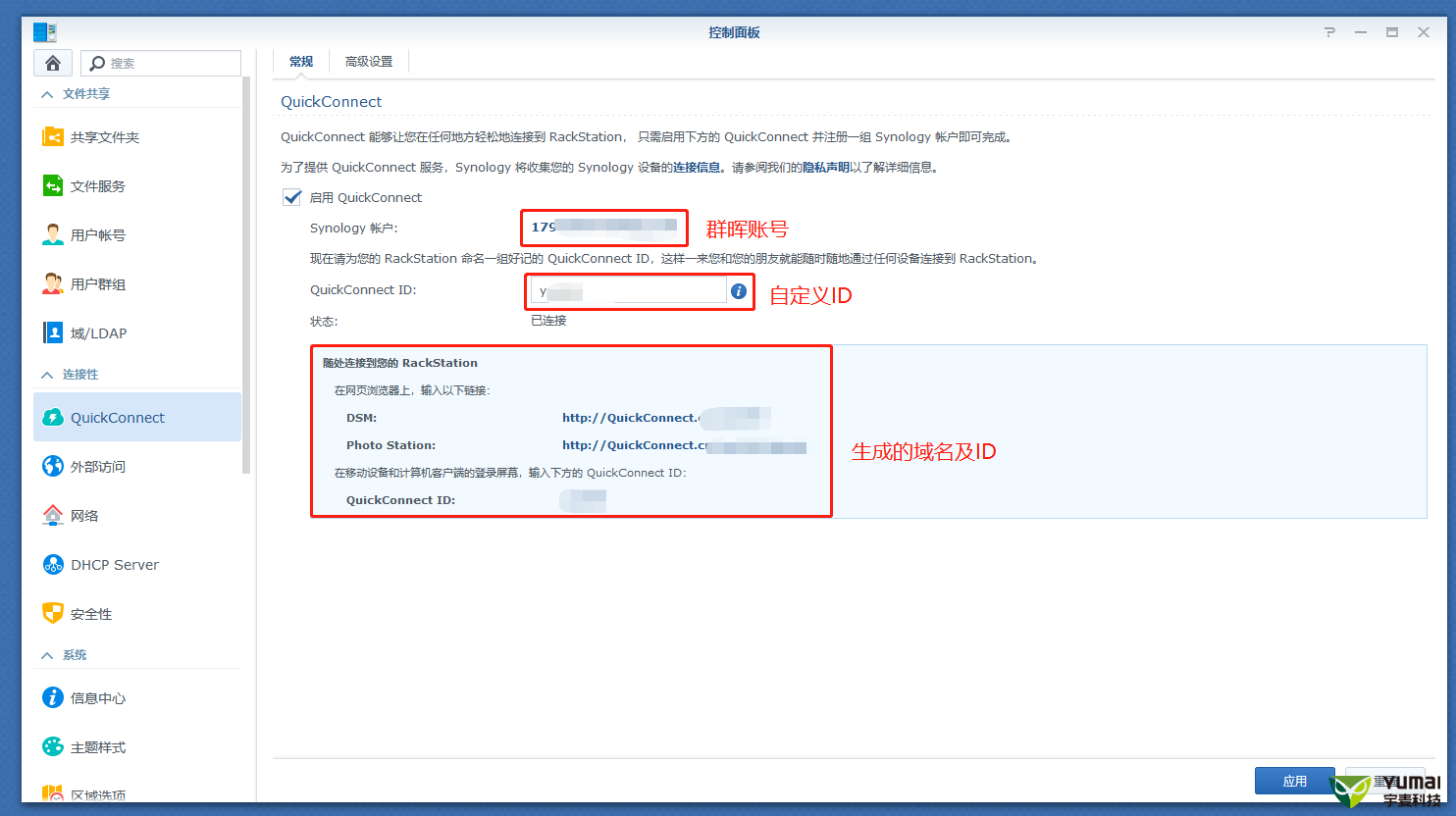This screenshot has width=1456, height=816.
Task: Click the 安全性 label in the sidebar
Action: [x=91, y=614]
